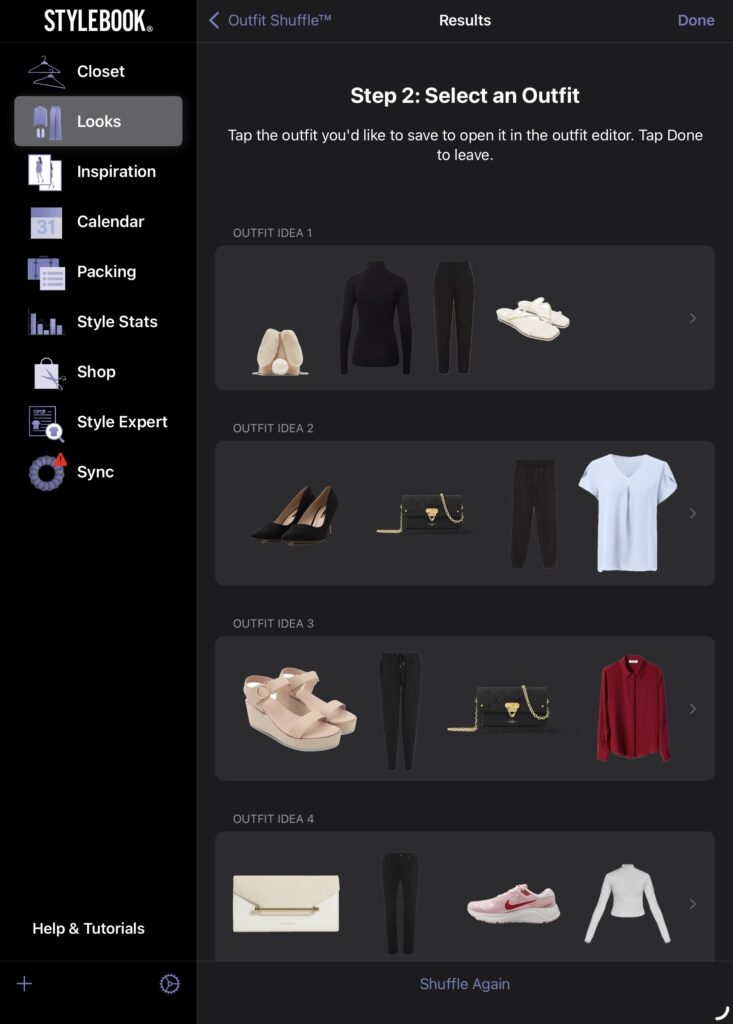Click the Style Expert icon

coord(46,422)
